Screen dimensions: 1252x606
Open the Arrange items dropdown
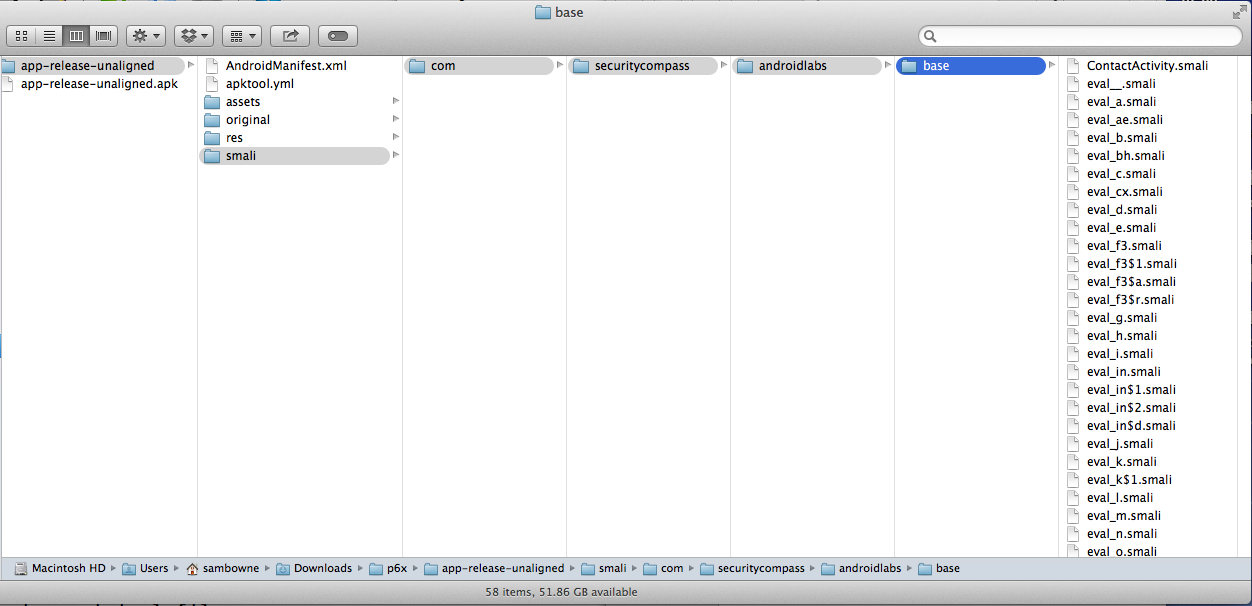click(242, 36)
